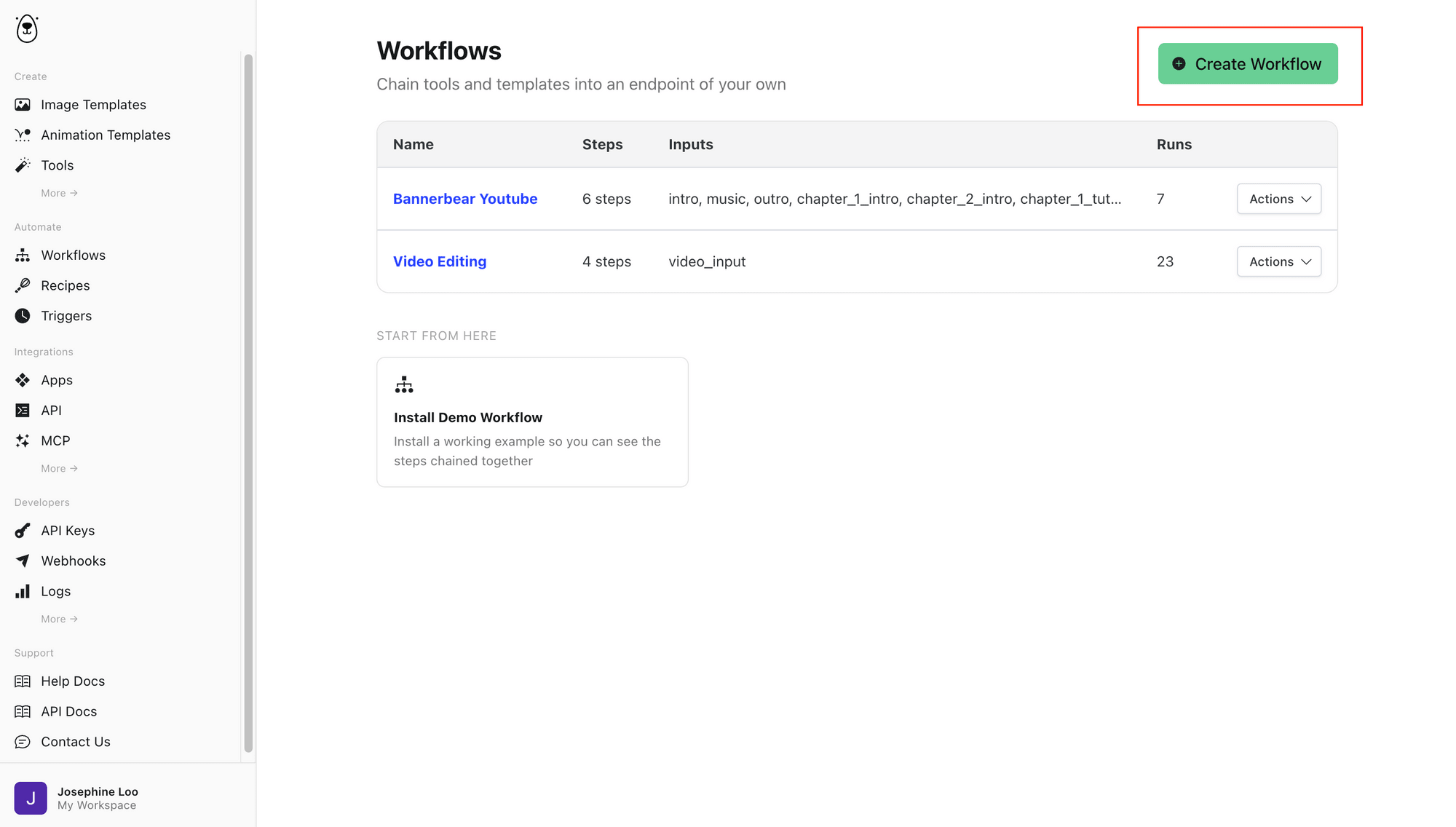Click the workflow icon in Install Demo card
This screenshot has width=1456, height=827.
tap(404, 385)
